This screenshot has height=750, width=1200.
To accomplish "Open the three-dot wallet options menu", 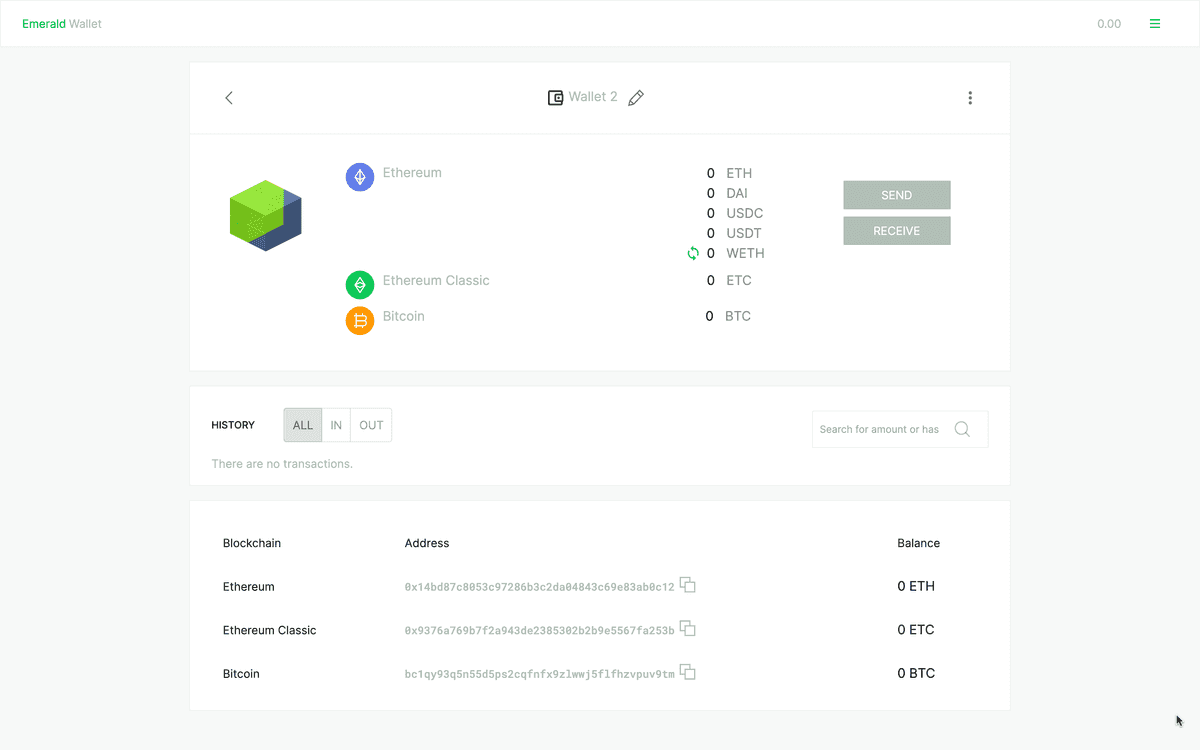I will point(969,98).
